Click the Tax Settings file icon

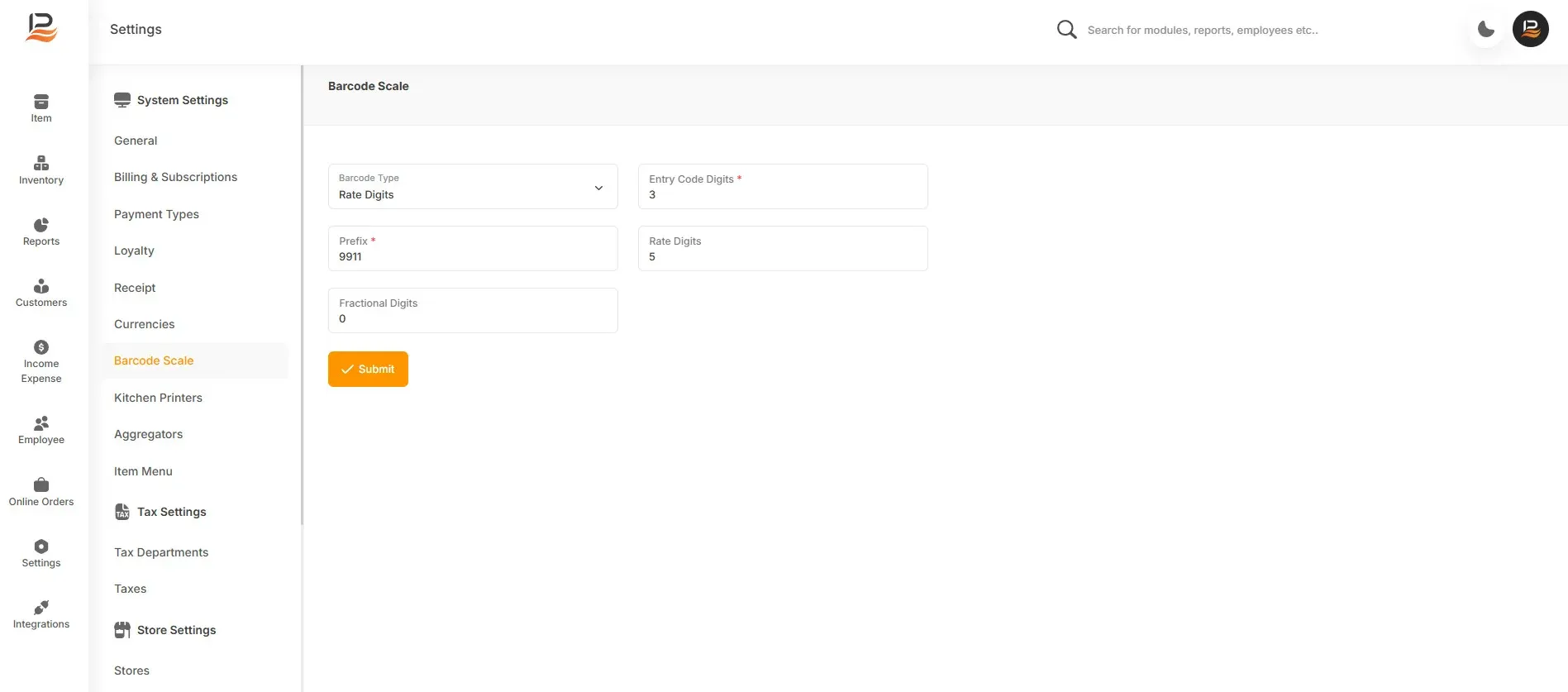(x=122, y=512)
